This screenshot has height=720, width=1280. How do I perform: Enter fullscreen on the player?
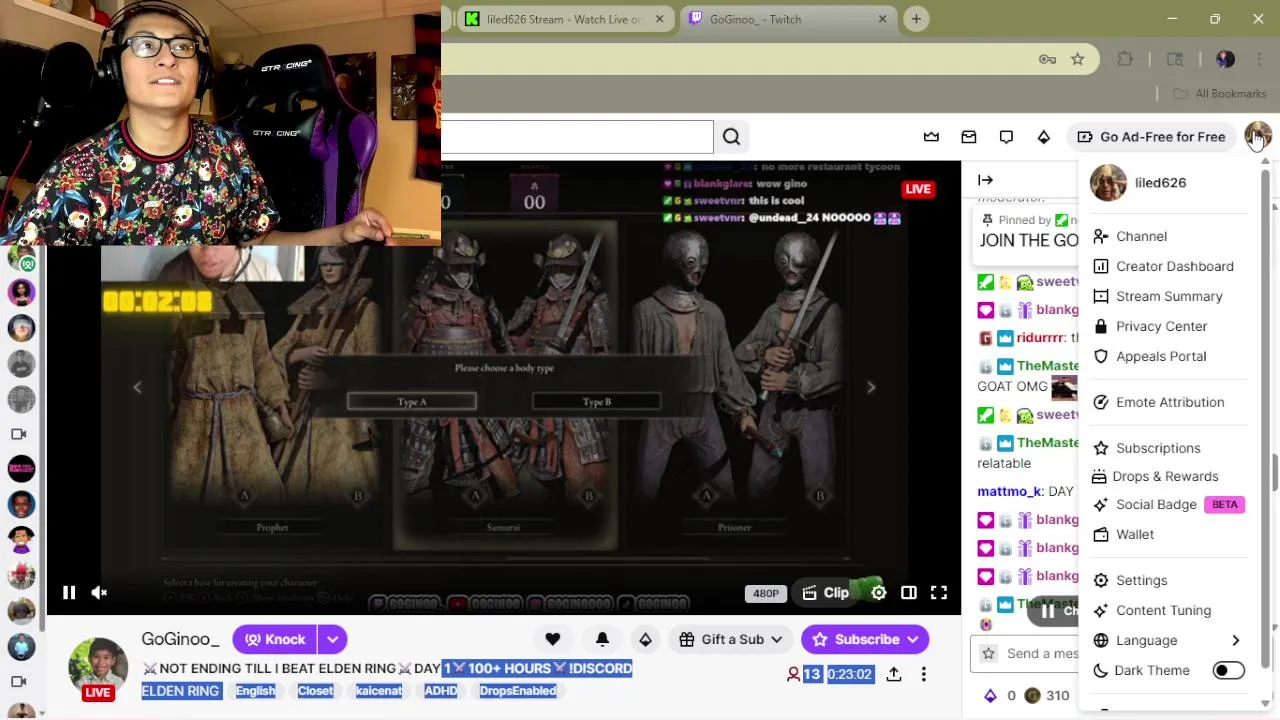938,593
